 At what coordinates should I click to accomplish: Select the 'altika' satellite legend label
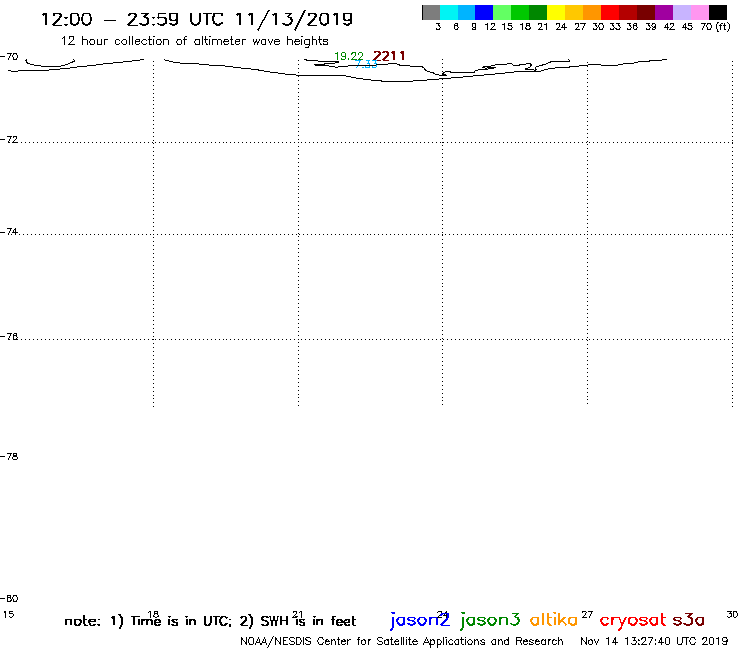[x=554, y=620]
